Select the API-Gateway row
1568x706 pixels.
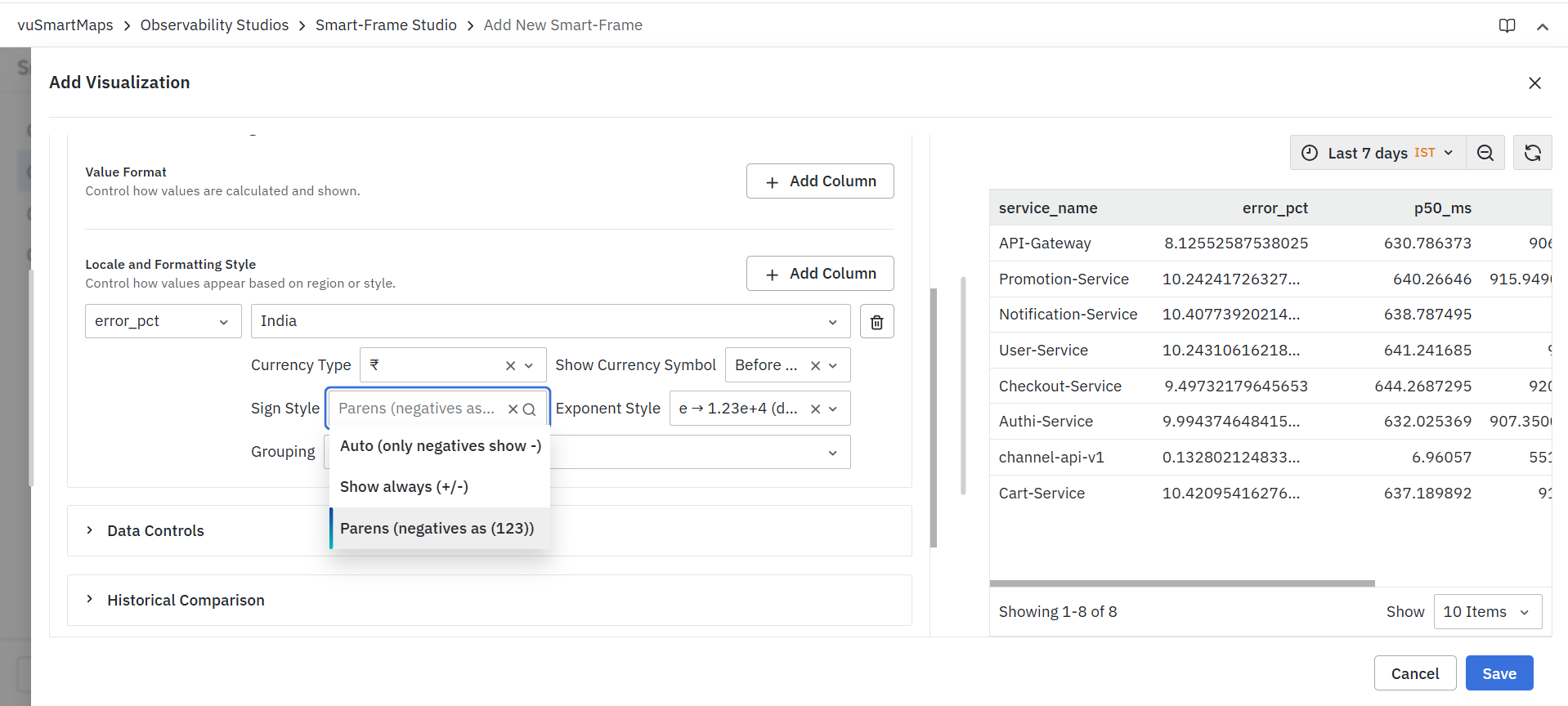click(1270, 244)
